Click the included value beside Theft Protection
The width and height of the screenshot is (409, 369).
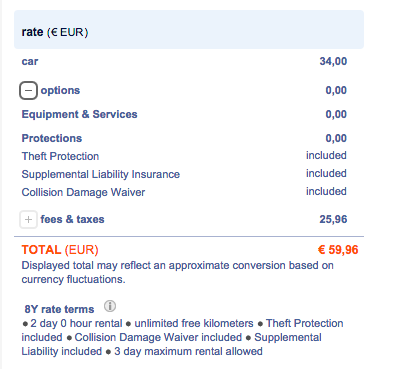click(326, 155)
